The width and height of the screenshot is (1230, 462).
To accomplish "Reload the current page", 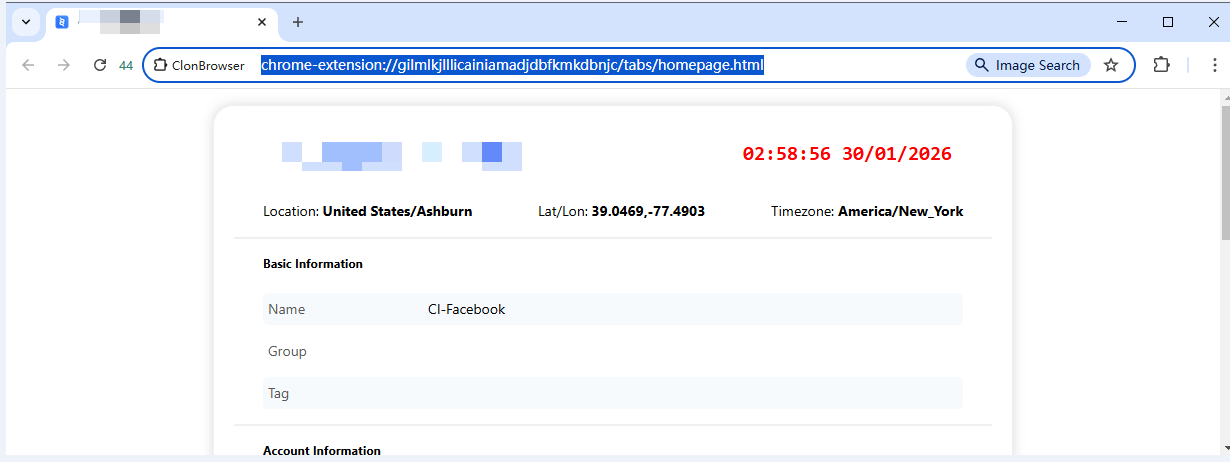I will pyautogui.click(x=100, y=65).
